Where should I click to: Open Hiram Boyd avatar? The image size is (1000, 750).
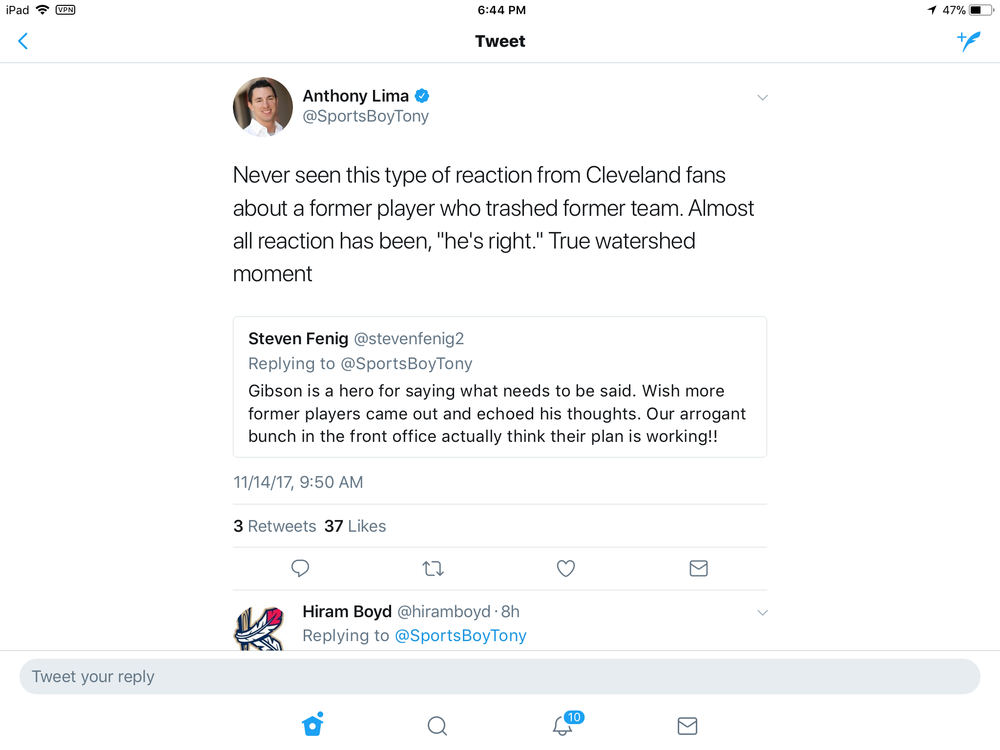[260, 628]
